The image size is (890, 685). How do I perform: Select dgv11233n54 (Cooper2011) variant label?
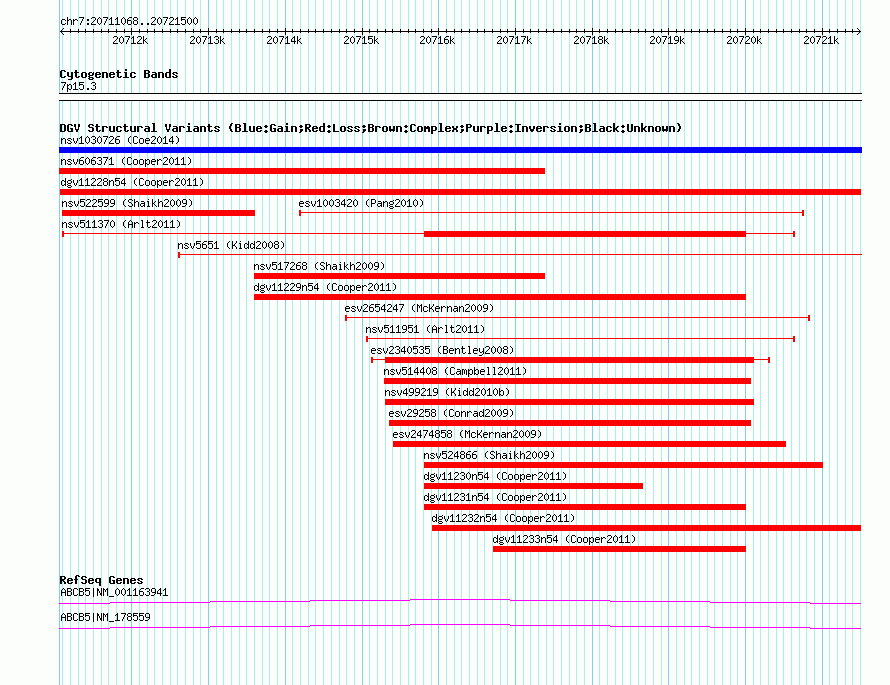pyautogui.click(x=564, y=539)
